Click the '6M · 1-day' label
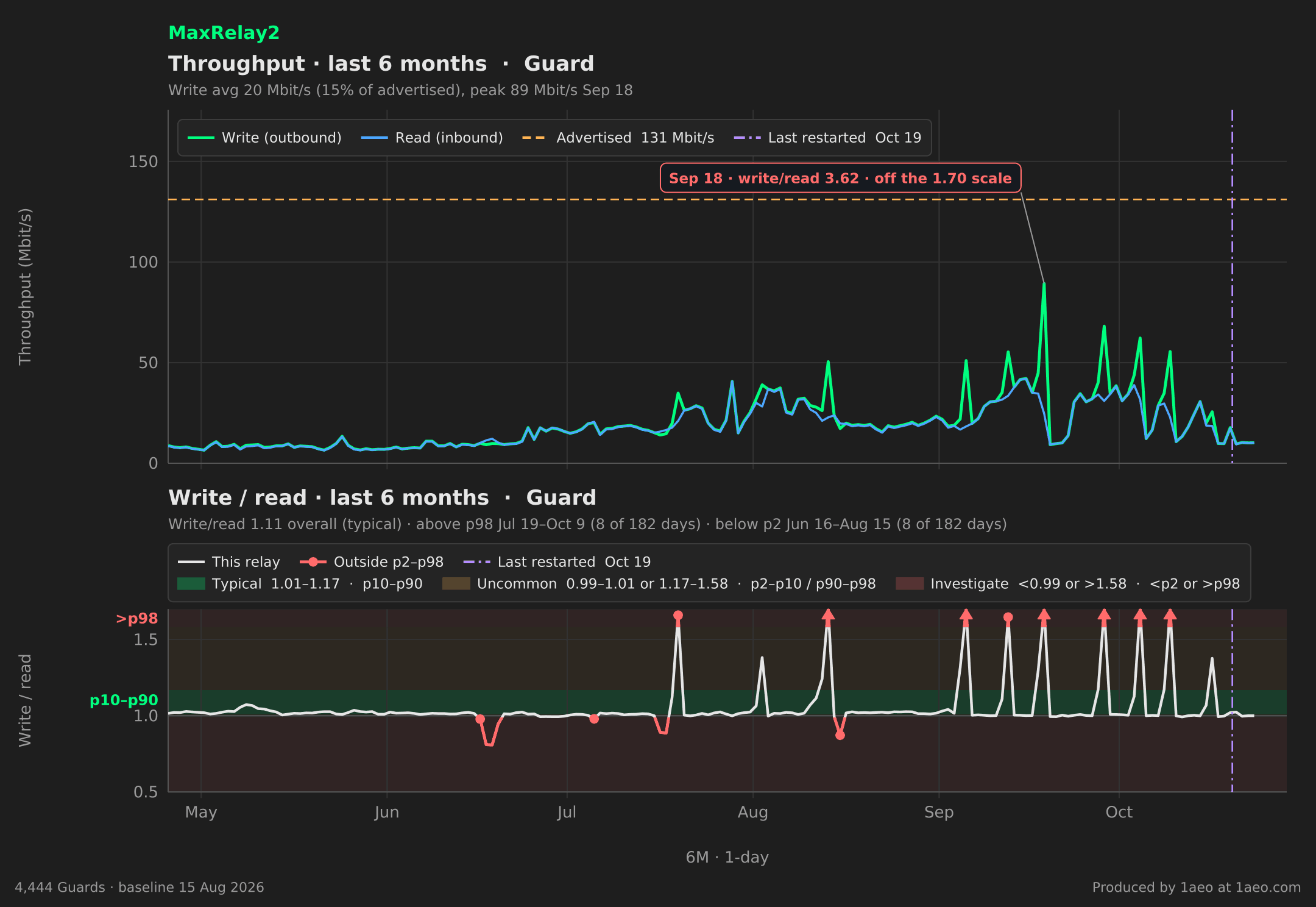 click(x=727, y=858)
